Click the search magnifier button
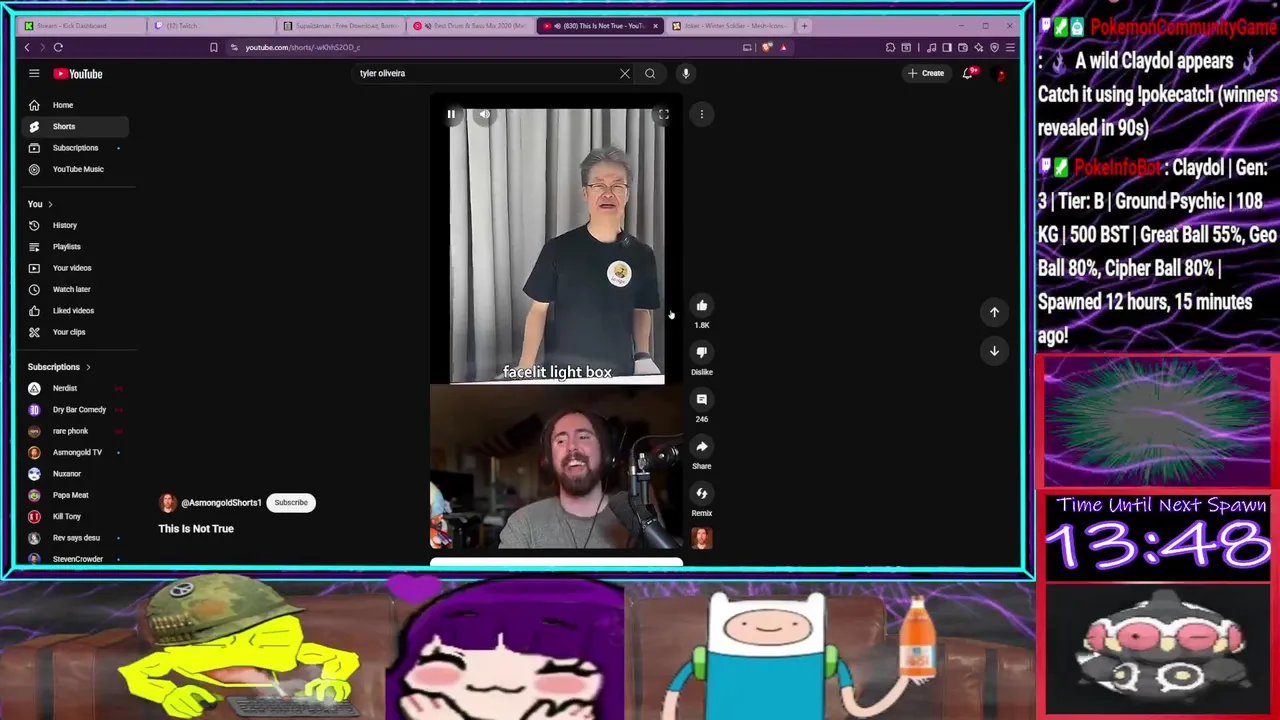1280x720 pixels. pos(650,73)
